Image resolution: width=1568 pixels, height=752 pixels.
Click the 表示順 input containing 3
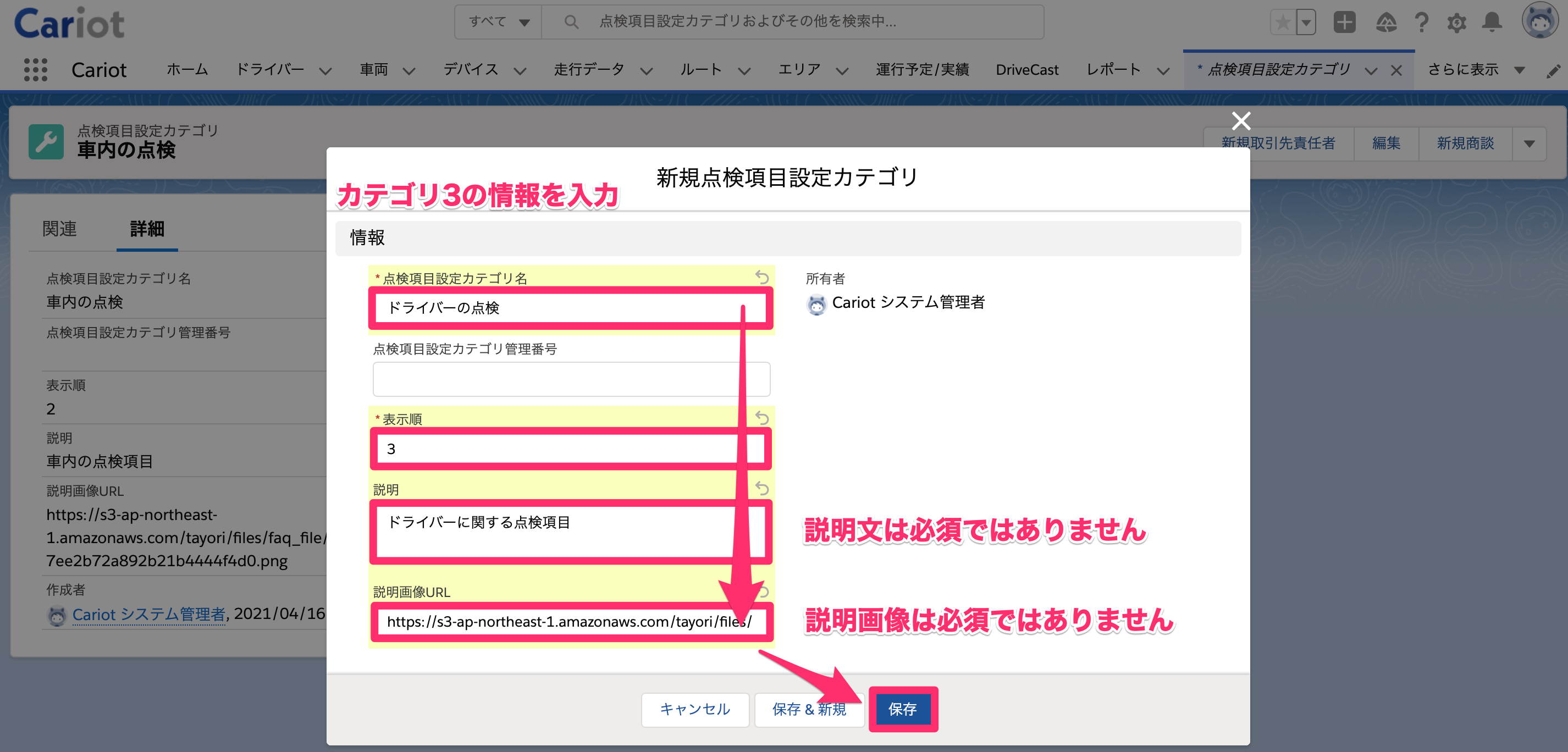[570, 449]
